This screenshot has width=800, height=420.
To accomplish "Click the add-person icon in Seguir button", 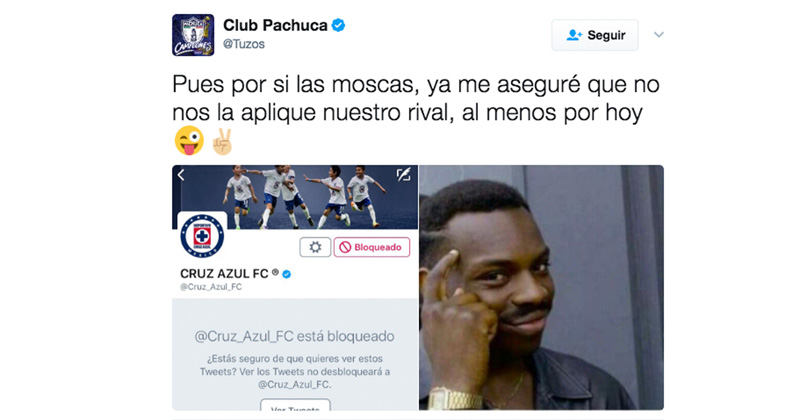I will pyautogui.click(x=574, y=35).
